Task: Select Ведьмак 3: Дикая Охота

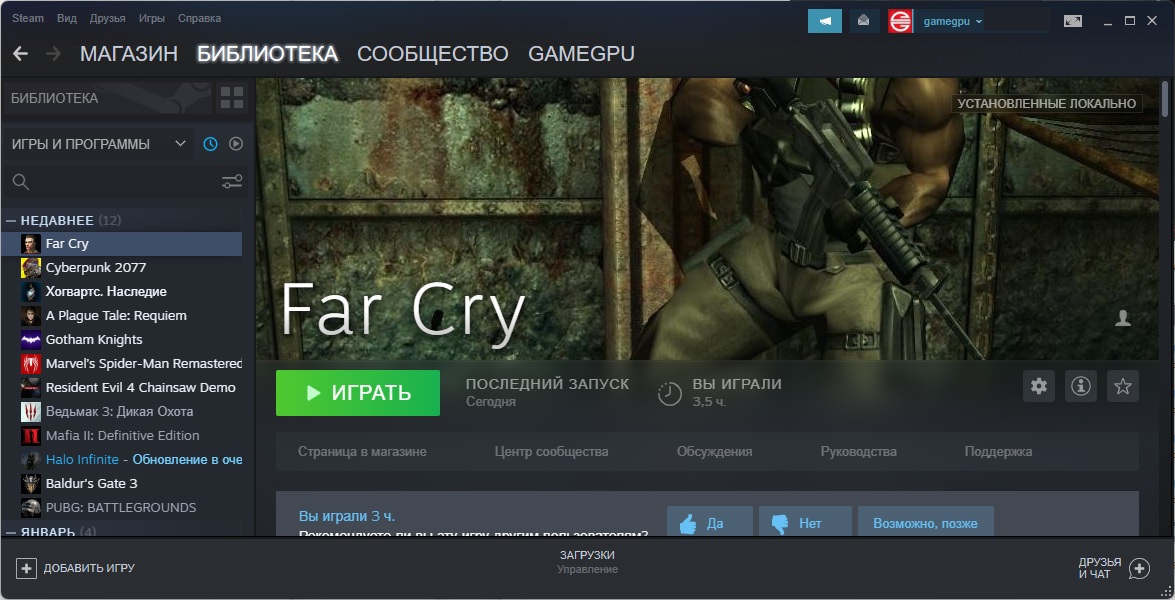Action: (122, 411)
